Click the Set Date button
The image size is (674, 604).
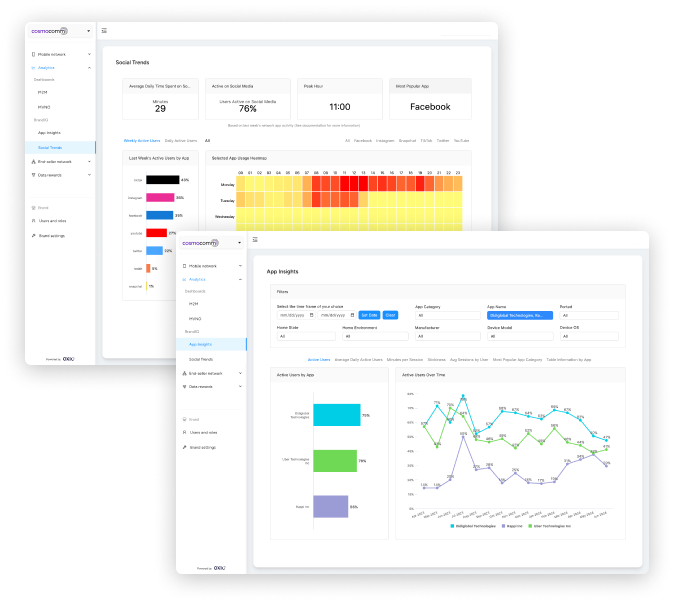tap(369, 315)
